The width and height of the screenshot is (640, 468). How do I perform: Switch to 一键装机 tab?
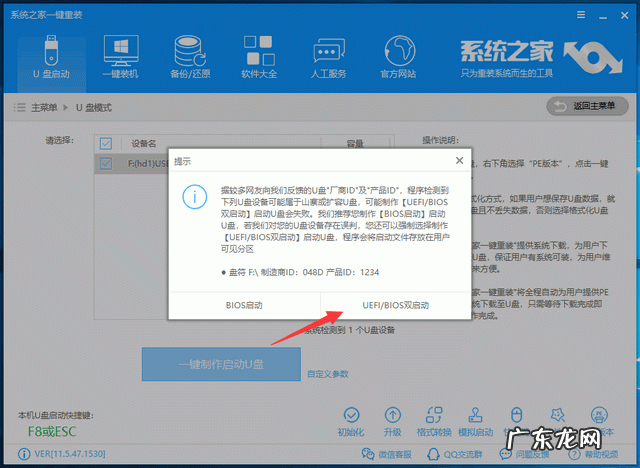click(121, 57)
